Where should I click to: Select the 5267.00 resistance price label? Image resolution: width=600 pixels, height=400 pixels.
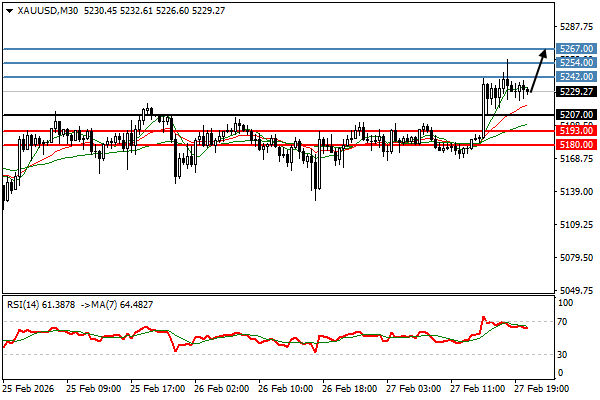[574, 48]
